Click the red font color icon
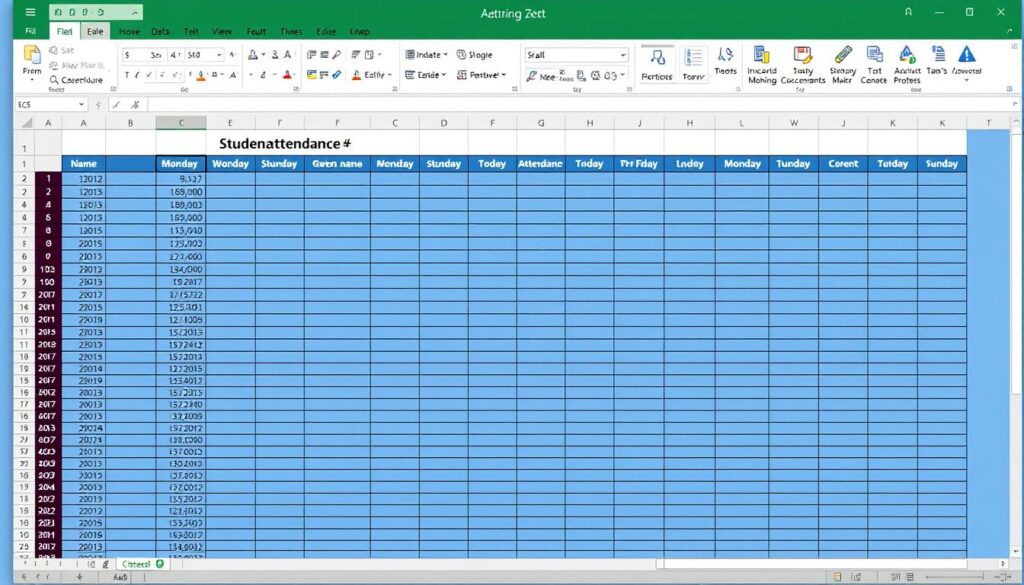 click(x=287, y=75)
